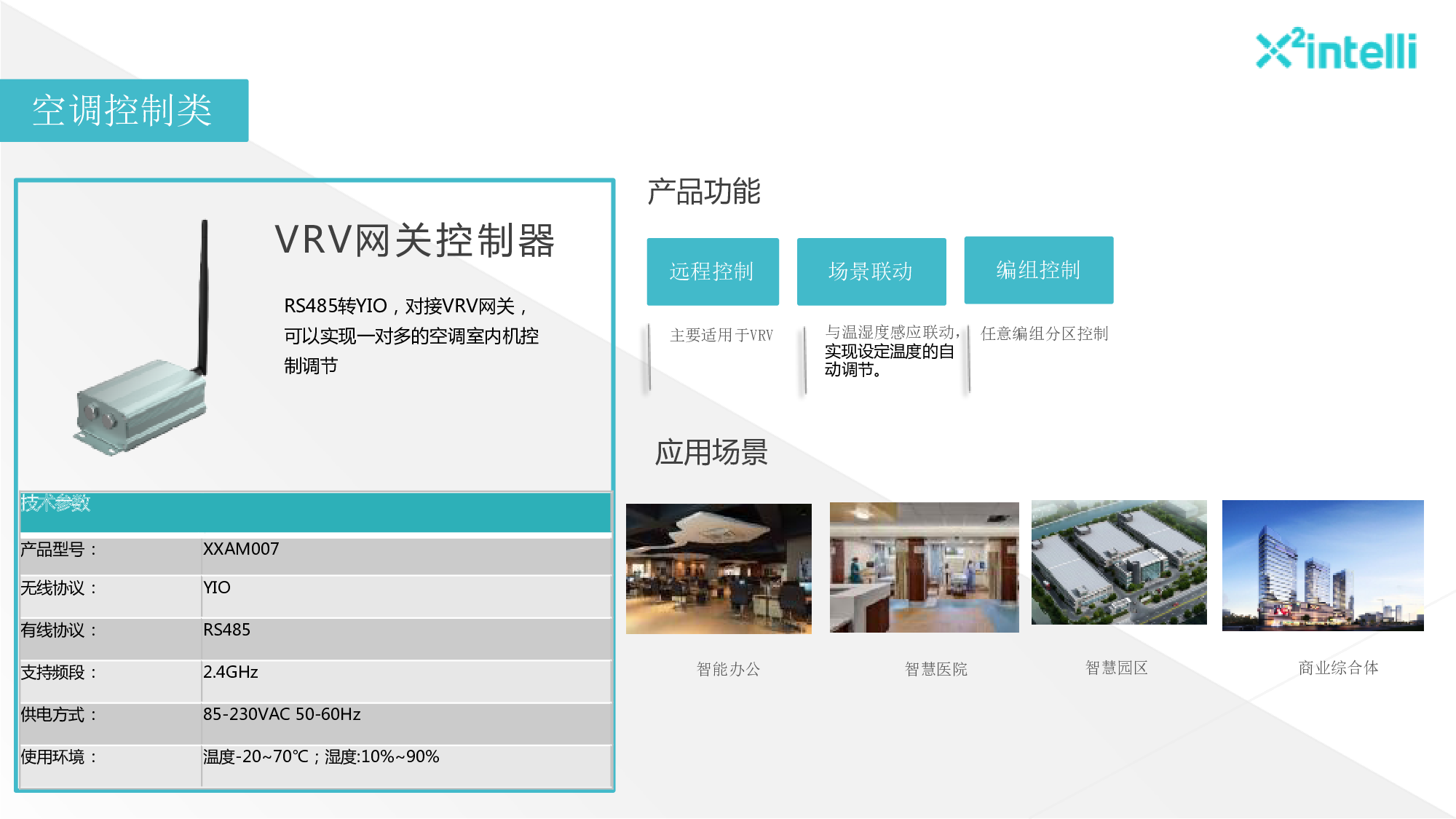
Task: Select the XXAM007 model value cell
Action: click(406, 556)
